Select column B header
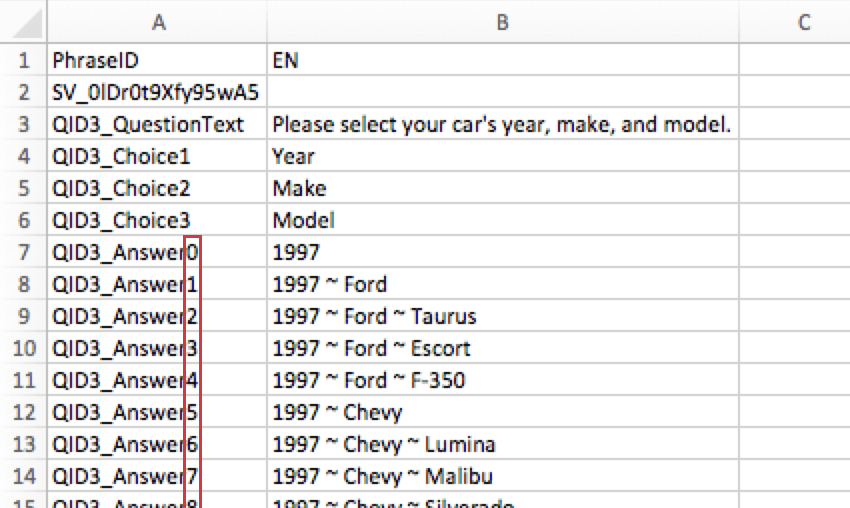 (x=502, y=22)
